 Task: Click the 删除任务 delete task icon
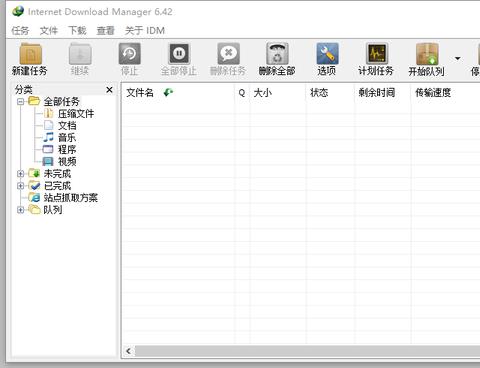[x=228, y=54]
